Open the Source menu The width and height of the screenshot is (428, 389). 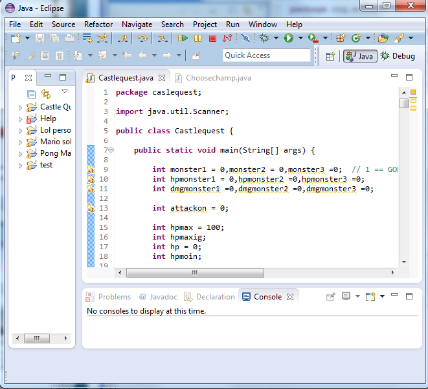63,24
